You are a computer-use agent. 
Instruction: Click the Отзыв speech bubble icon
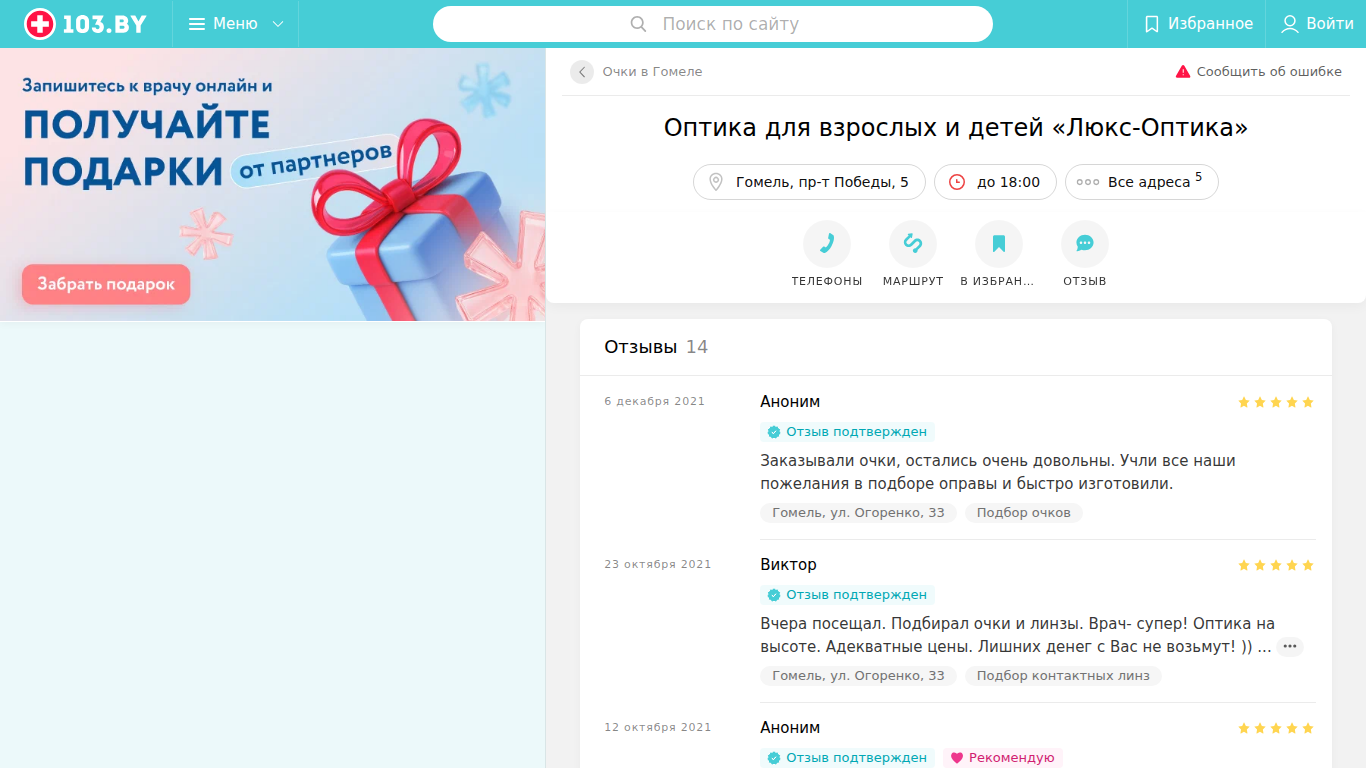[1085, 244]
